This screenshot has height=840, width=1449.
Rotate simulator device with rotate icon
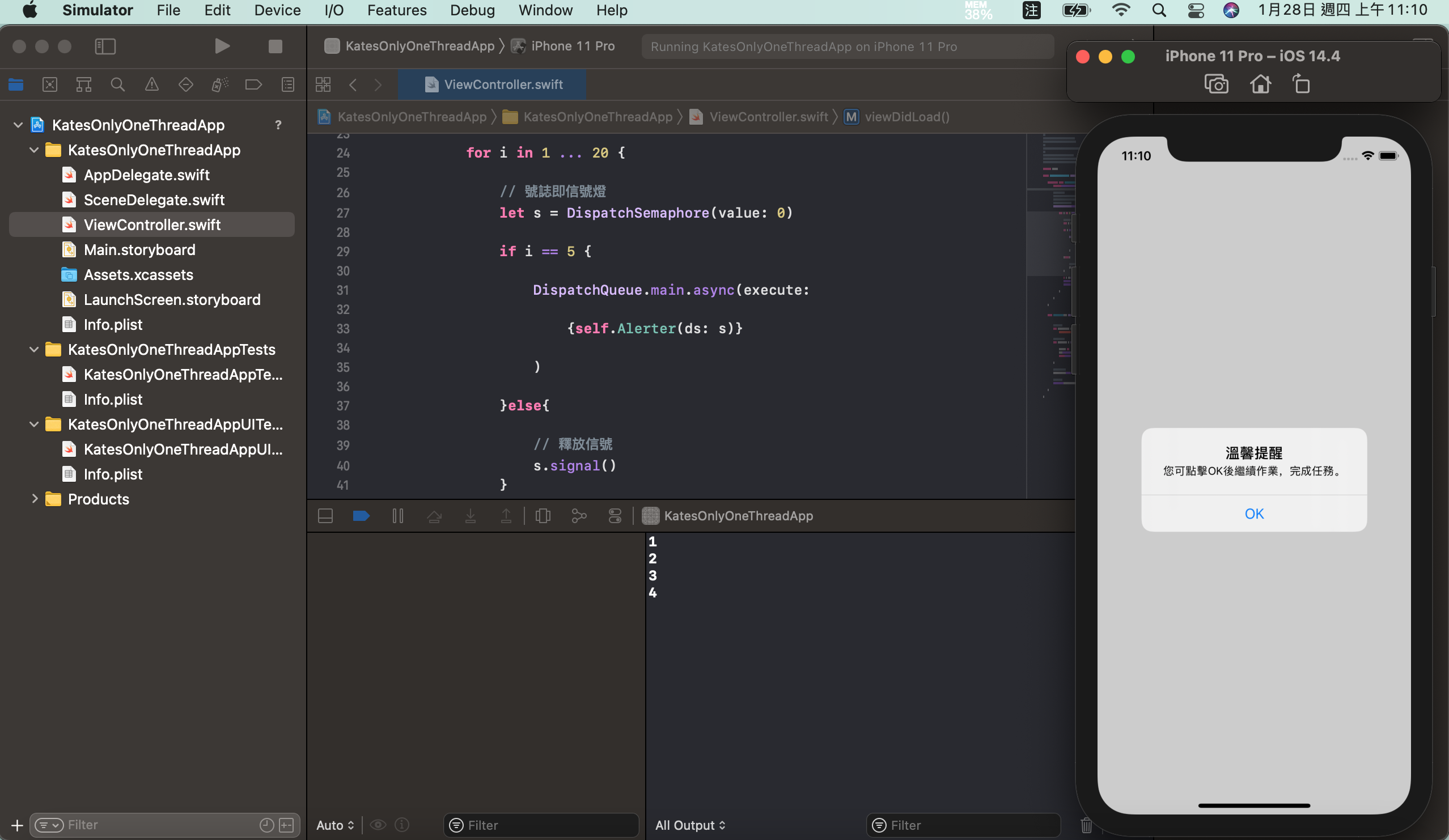coord(1301,84)
